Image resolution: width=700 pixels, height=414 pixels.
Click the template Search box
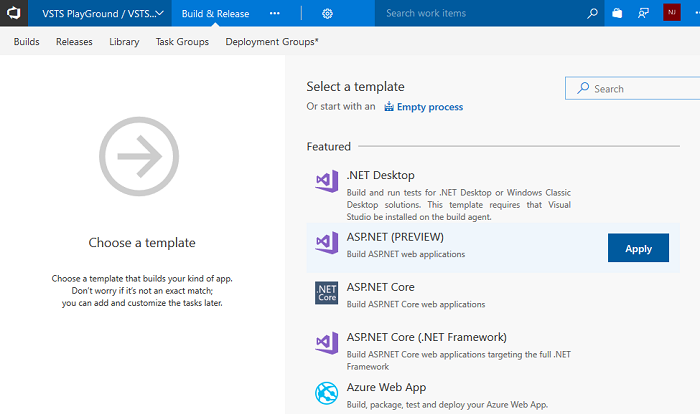[633, 88]
